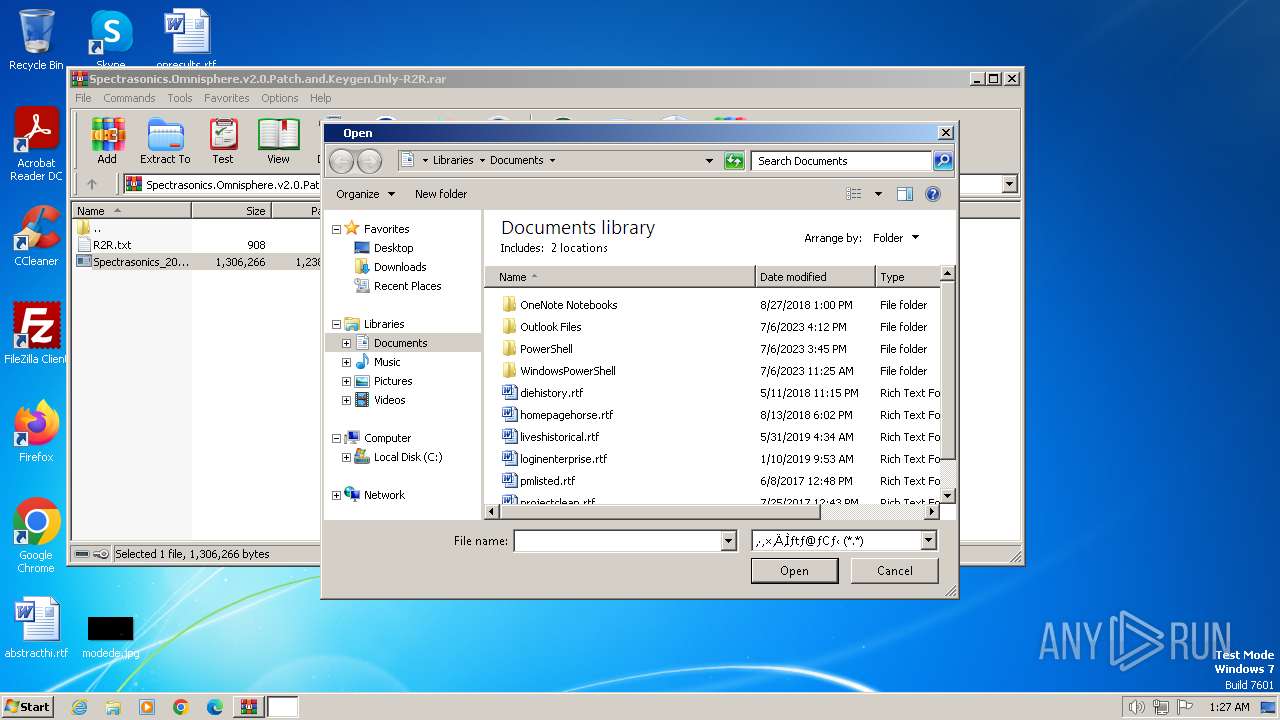Click Chrome icon in taskbar
This screenshot has height=720, width=1280.
pyautogui.click(x=181, y=707)
